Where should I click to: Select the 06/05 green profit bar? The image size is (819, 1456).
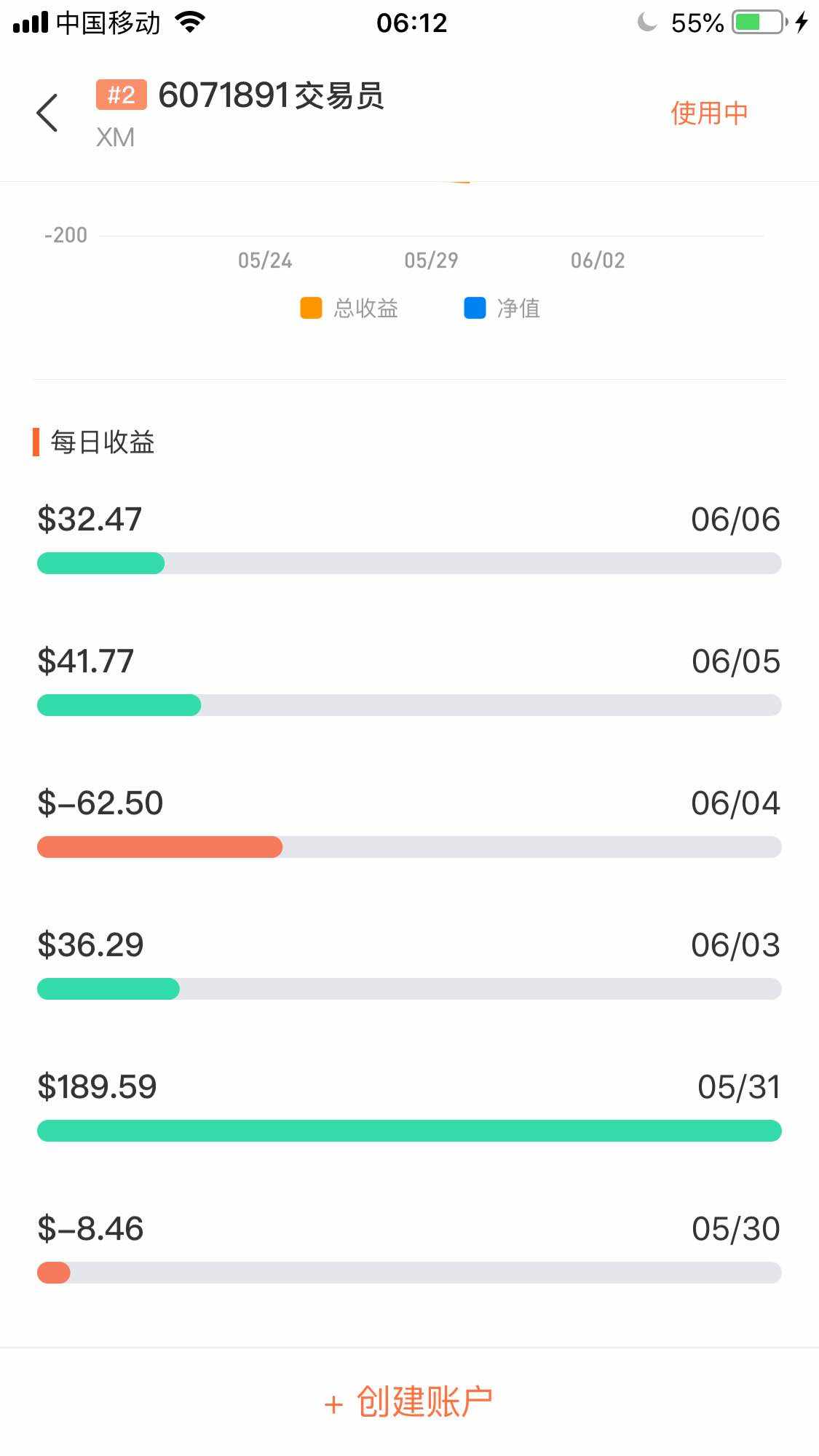pos(119,705)
